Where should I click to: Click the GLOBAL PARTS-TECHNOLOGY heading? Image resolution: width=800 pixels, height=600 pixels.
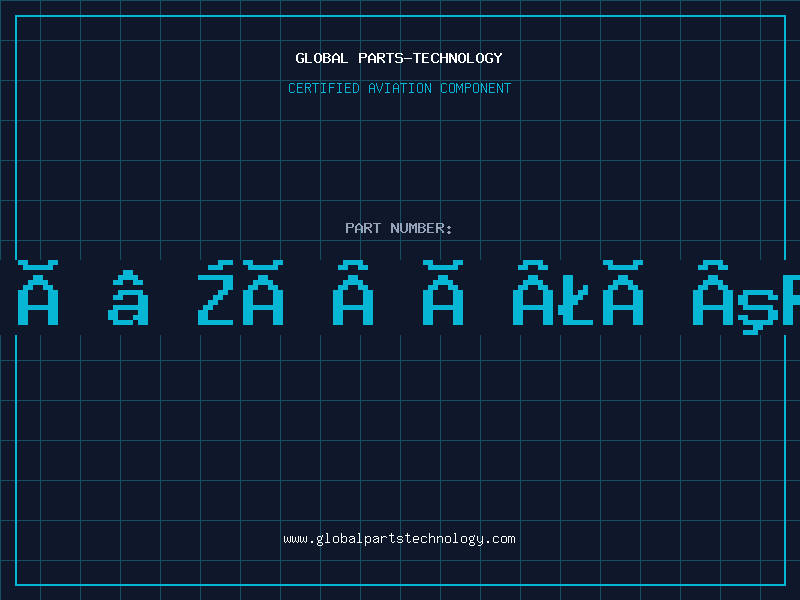pyautogui.click(x=399, y=58)
